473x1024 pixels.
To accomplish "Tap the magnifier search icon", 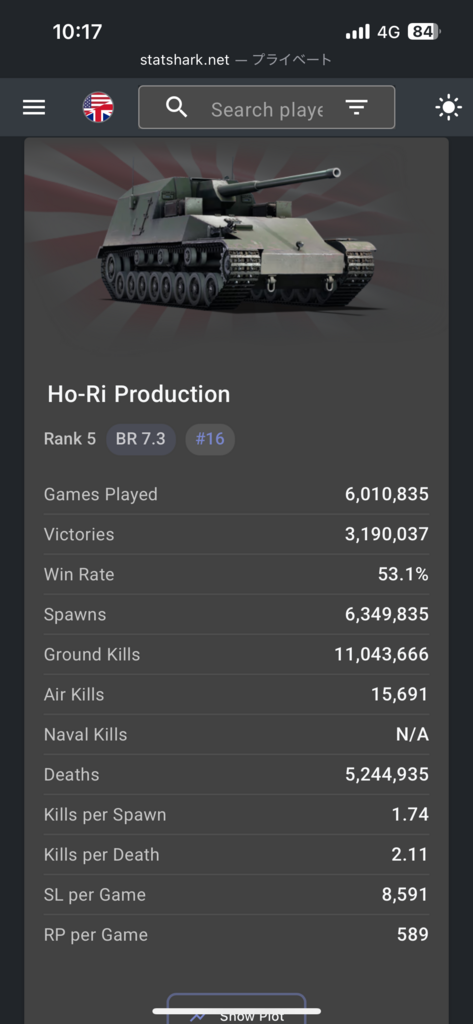I will click(x=176, y=107).
